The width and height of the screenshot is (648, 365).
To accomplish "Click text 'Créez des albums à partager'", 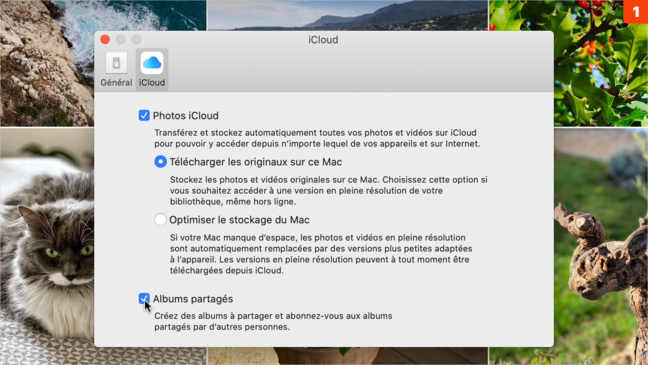I will [213, 316].
